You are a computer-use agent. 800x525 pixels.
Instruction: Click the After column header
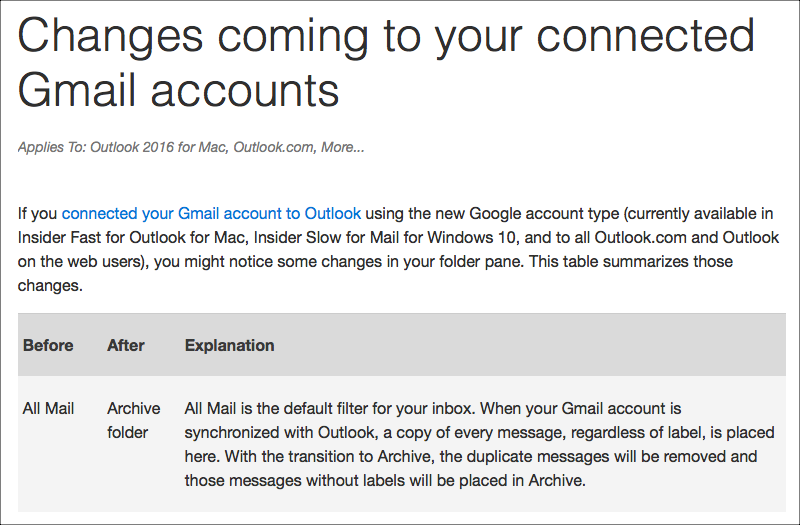(x=125, y=345)
